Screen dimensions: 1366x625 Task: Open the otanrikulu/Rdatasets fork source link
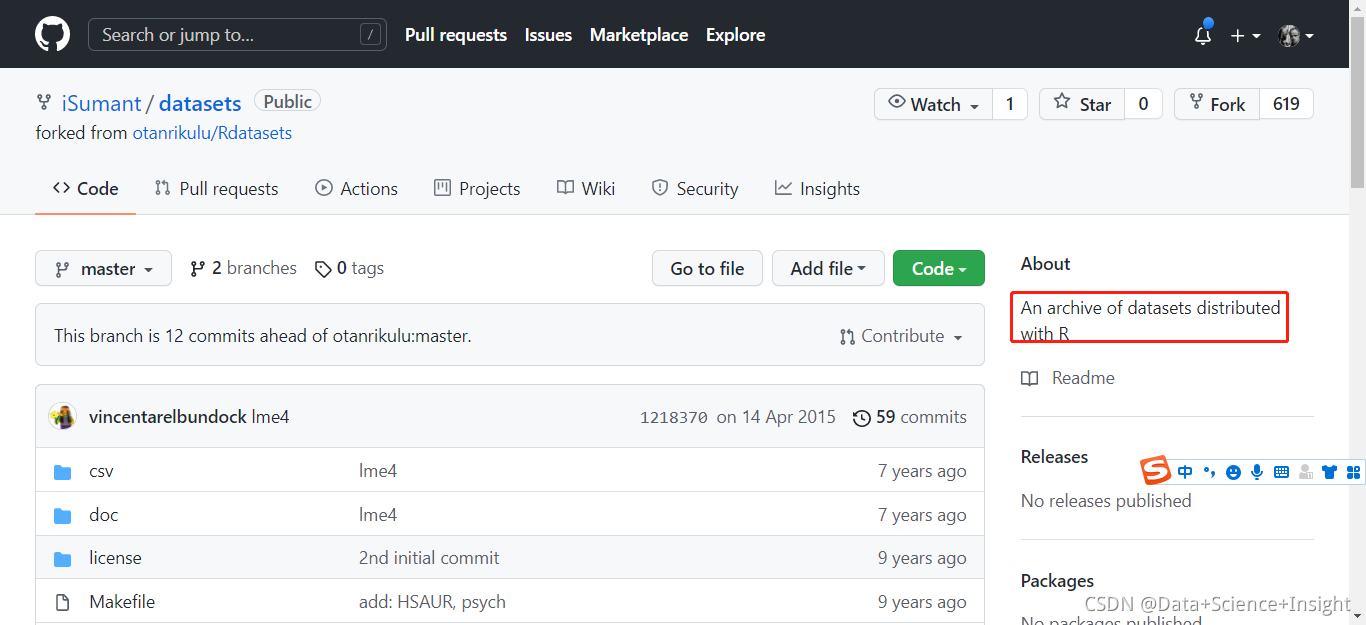pos(212,133)
